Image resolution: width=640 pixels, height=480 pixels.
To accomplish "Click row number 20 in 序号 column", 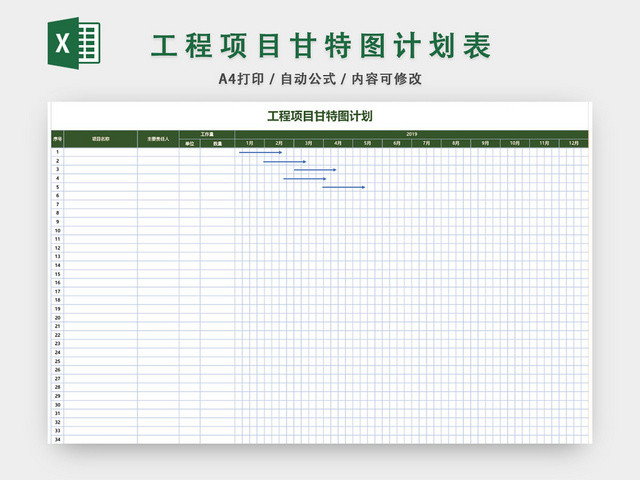I will 58,318.
